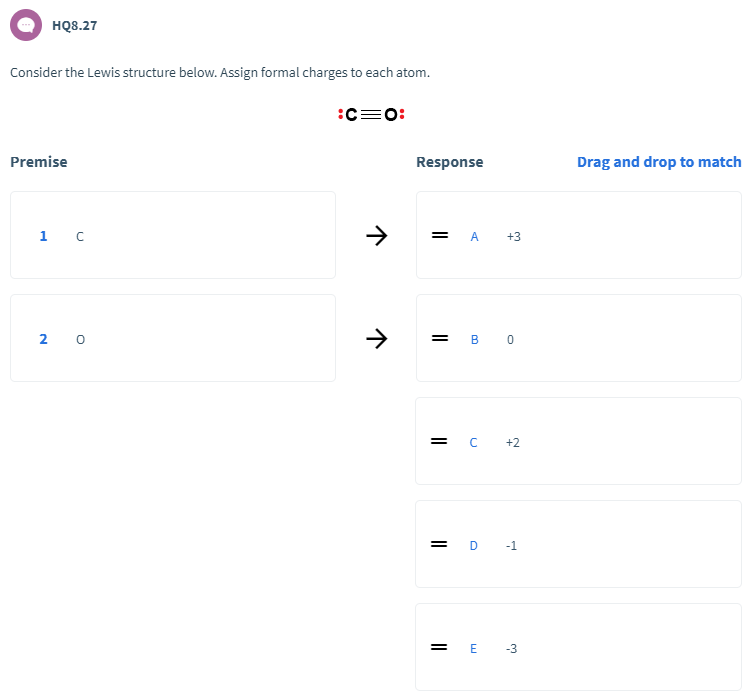749x698 pixels.
Task: Grab the drag handle for response D
Action: coord(438,545)
